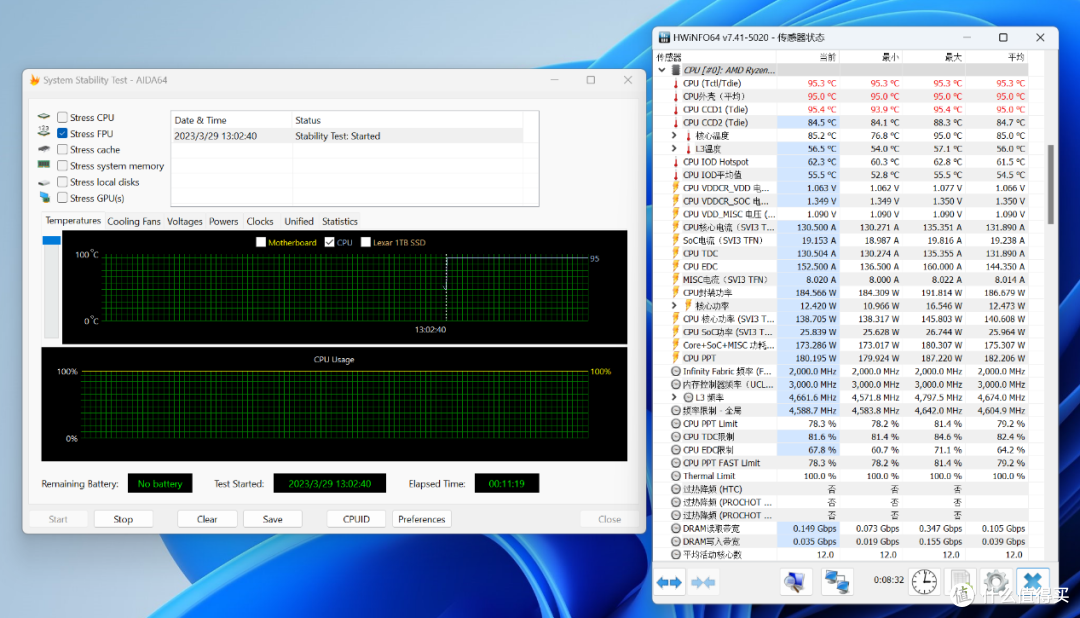This screenshot has height=618, width=1080.
Task: Select the Stability Test: Started log row
Action: [x=347, y=136]
